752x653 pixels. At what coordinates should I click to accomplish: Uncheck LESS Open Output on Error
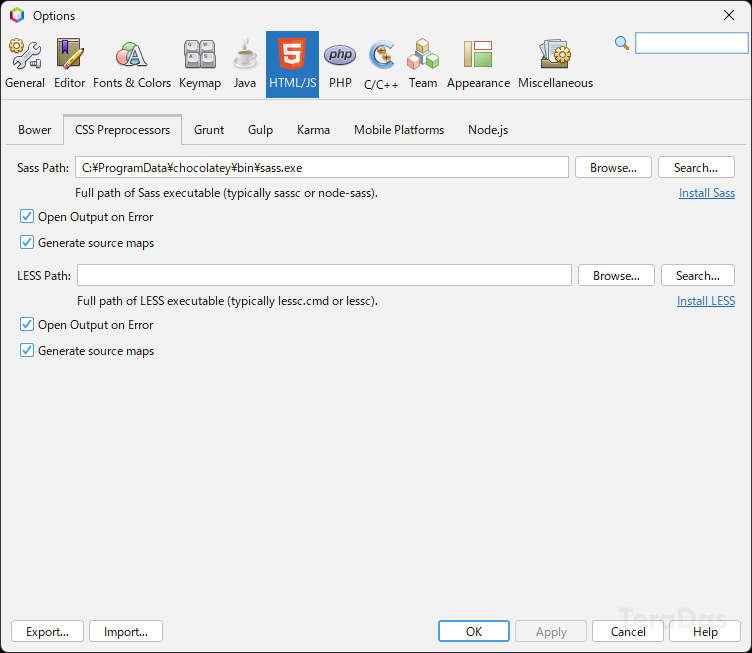pyautogui.click(x=27, y=325)
